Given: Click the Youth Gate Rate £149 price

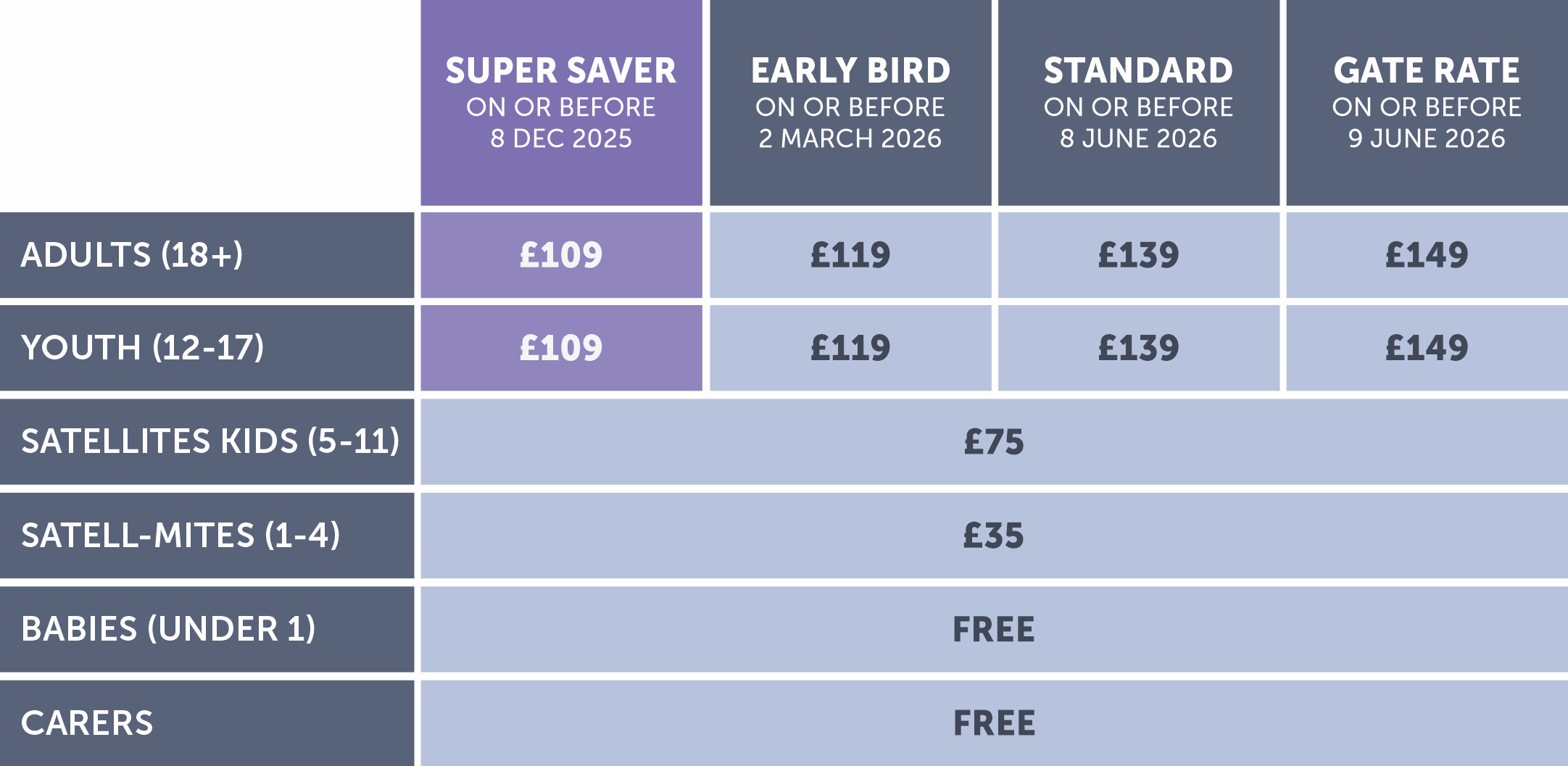Looking at the screenshot, I should click(1427, 348).
